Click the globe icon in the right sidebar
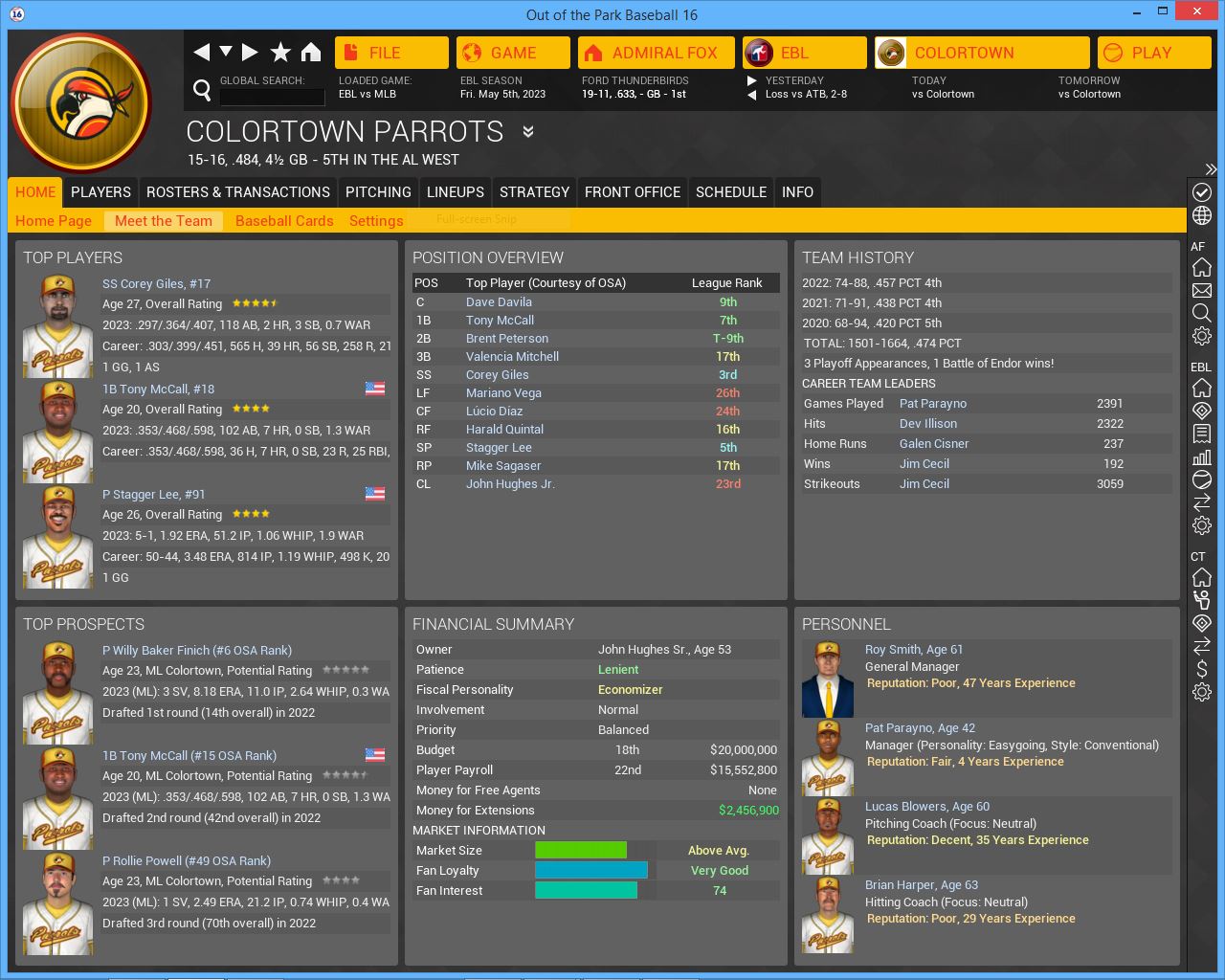The width and height of the screenshot is (1225, 980). pyautogui.click(x=1202, y=215)
